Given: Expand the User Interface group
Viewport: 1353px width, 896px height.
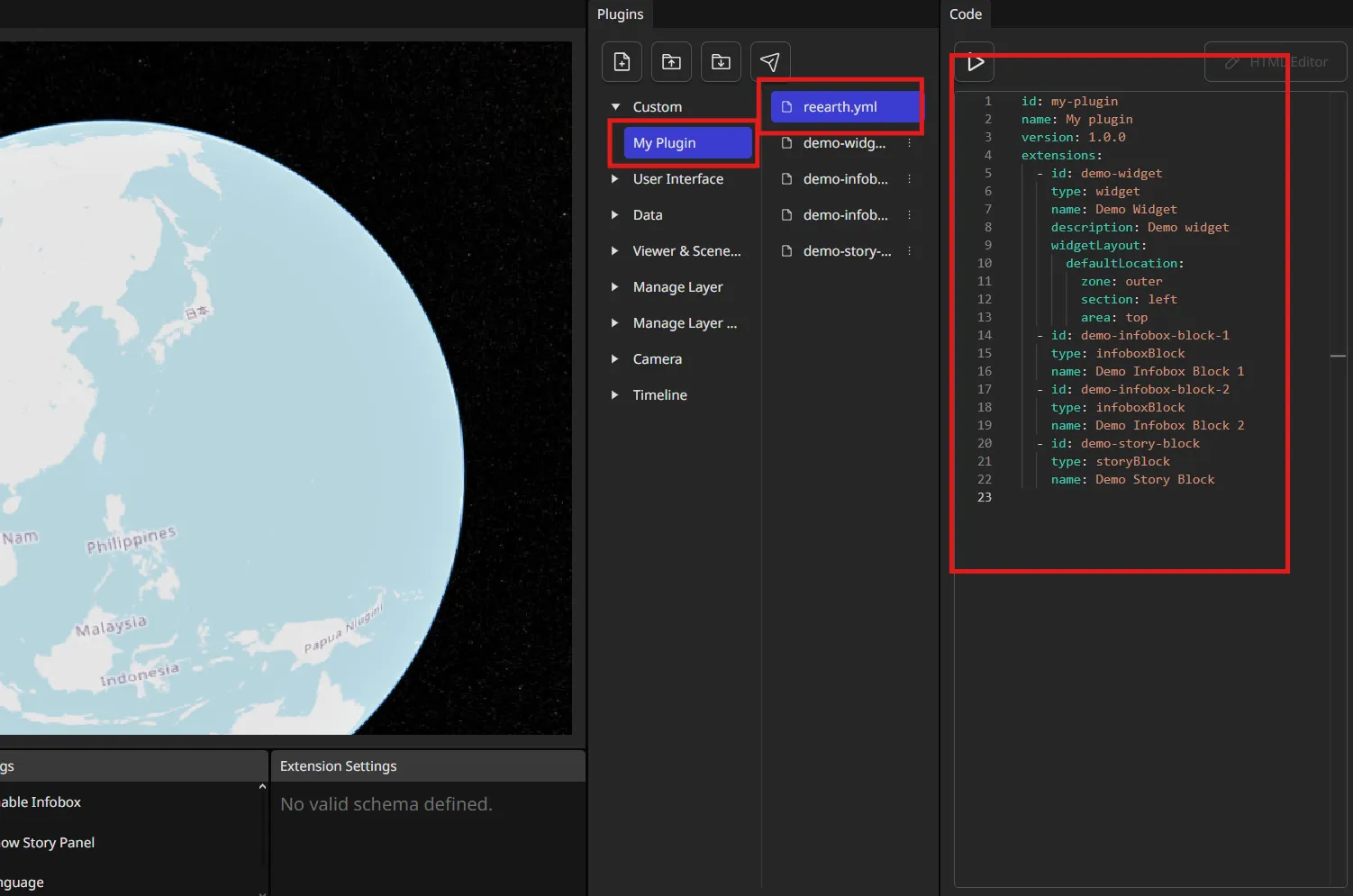Looking at the screenshot, I should pyautogui.click(x=615, y=179).
